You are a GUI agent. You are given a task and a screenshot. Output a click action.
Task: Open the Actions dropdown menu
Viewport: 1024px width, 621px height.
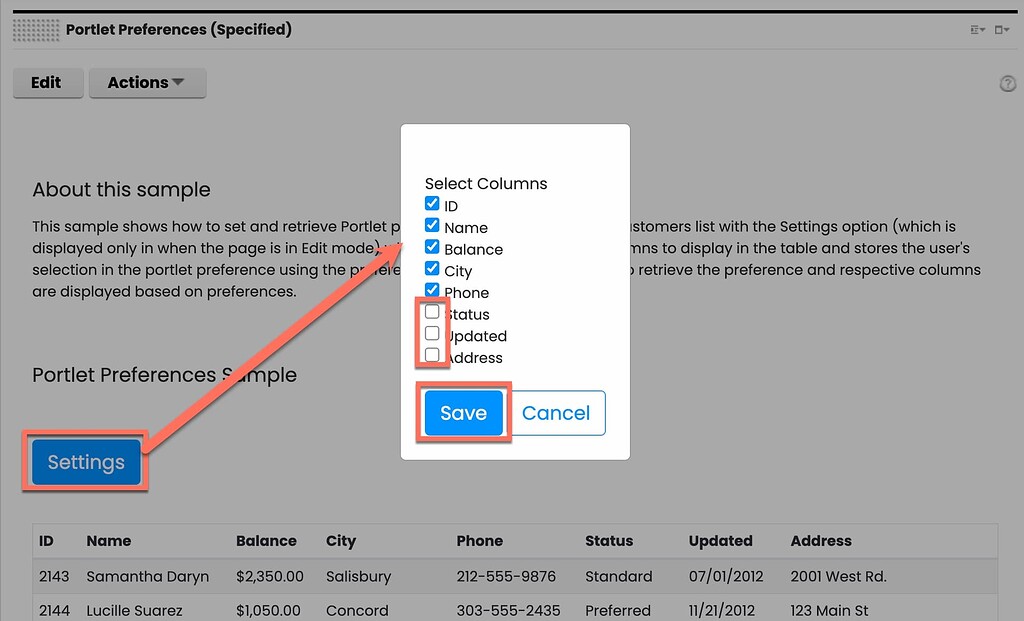(147, 83)
